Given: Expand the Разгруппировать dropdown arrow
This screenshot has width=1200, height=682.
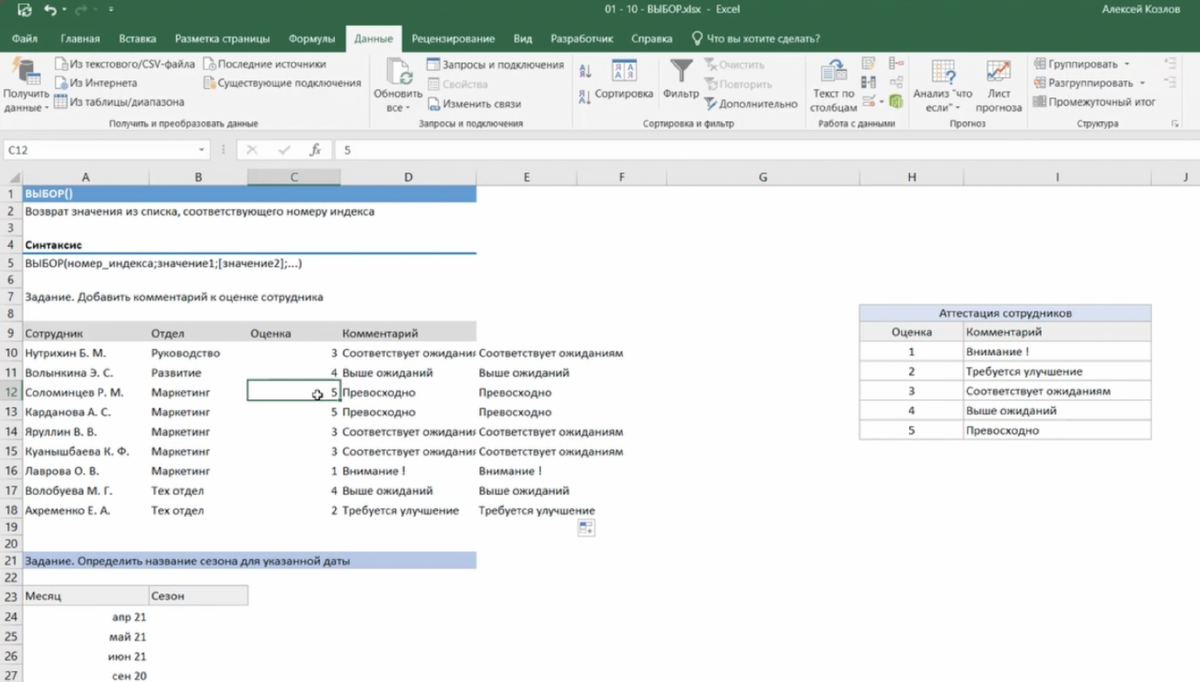Looking at the screenshot, I should tap(1141, 83).
